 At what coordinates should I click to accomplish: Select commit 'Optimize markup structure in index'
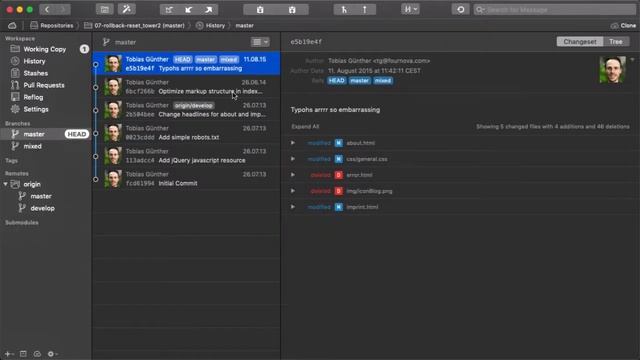(x=187, y=87)
